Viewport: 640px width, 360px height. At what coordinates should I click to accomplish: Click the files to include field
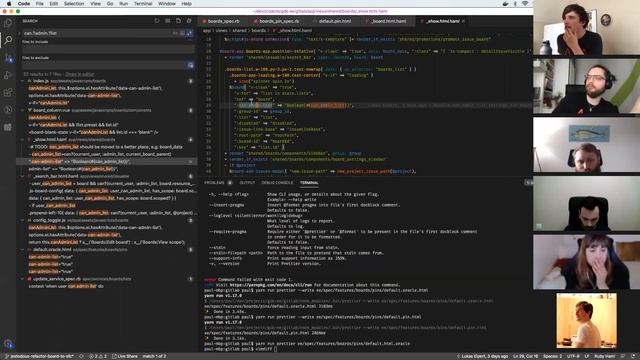(x=108, y=49)
